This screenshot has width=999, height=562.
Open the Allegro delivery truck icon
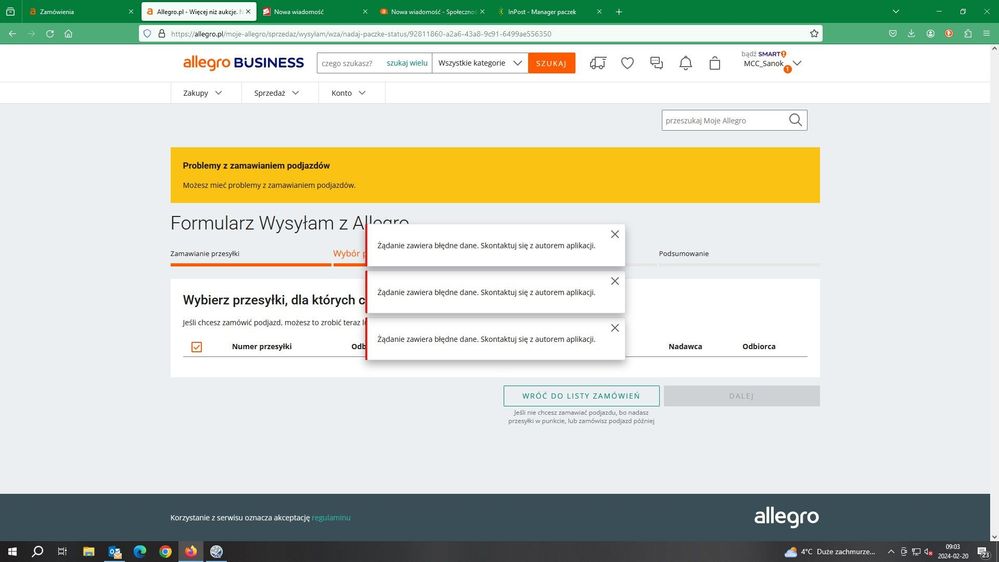pos(598,63)
